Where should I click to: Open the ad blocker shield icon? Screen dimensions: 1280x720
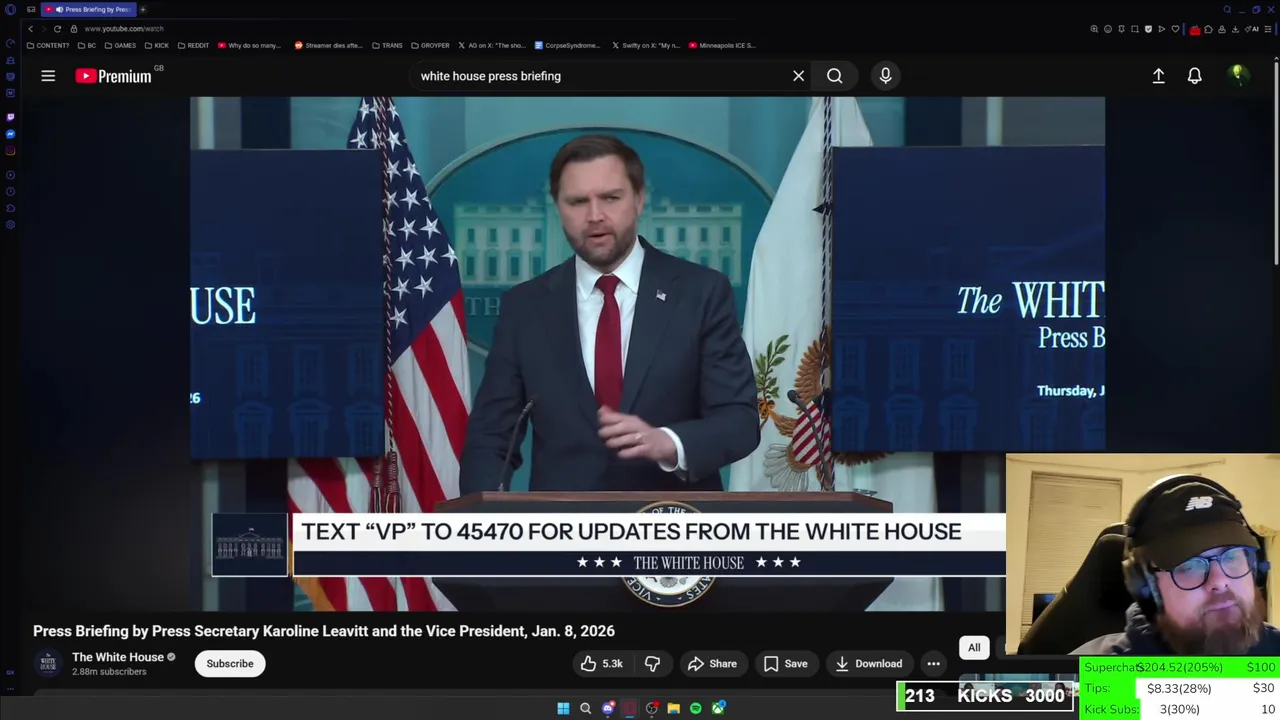[x=1148, y=29]
